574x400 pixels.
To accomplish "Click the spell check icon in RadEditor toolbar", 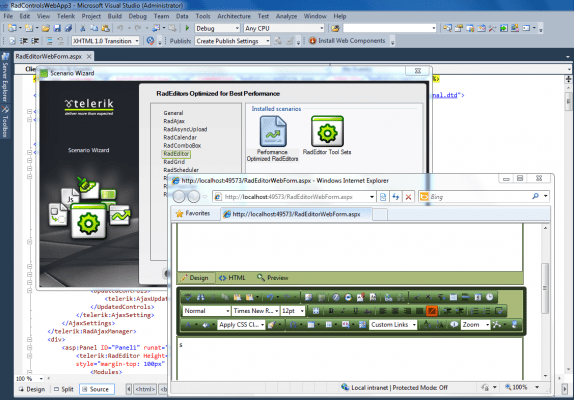I will click(188, 297).
